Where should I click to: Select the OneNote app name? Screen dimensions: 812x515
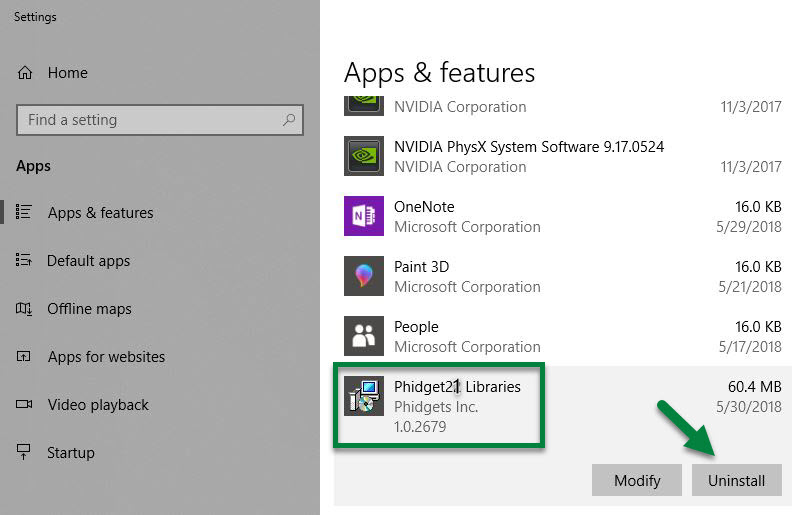pyautogui.click(x=424, y=207)
